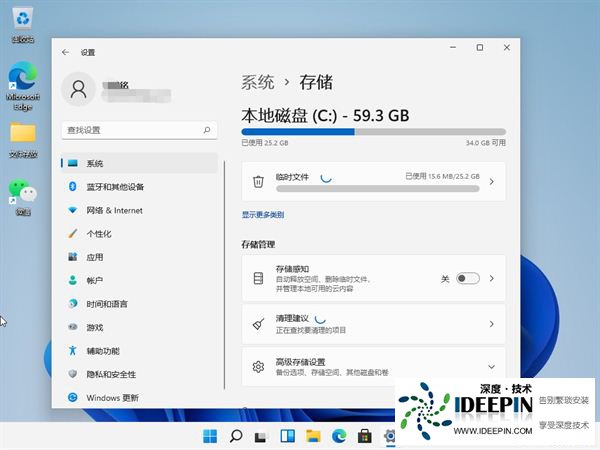Select 系统 text in the sidebar
600x450 pixels.
[95, 163]
